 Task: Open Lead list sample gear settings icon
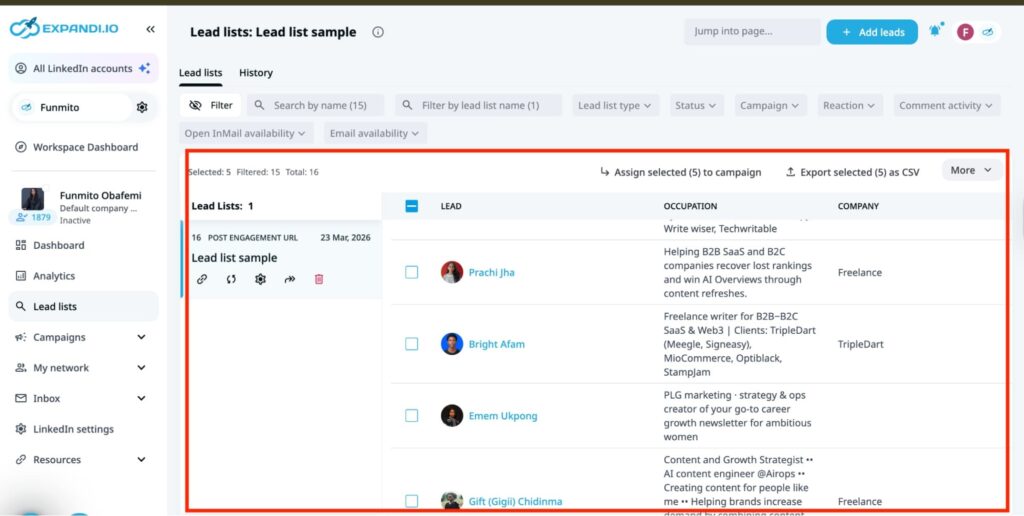point(261,279)
